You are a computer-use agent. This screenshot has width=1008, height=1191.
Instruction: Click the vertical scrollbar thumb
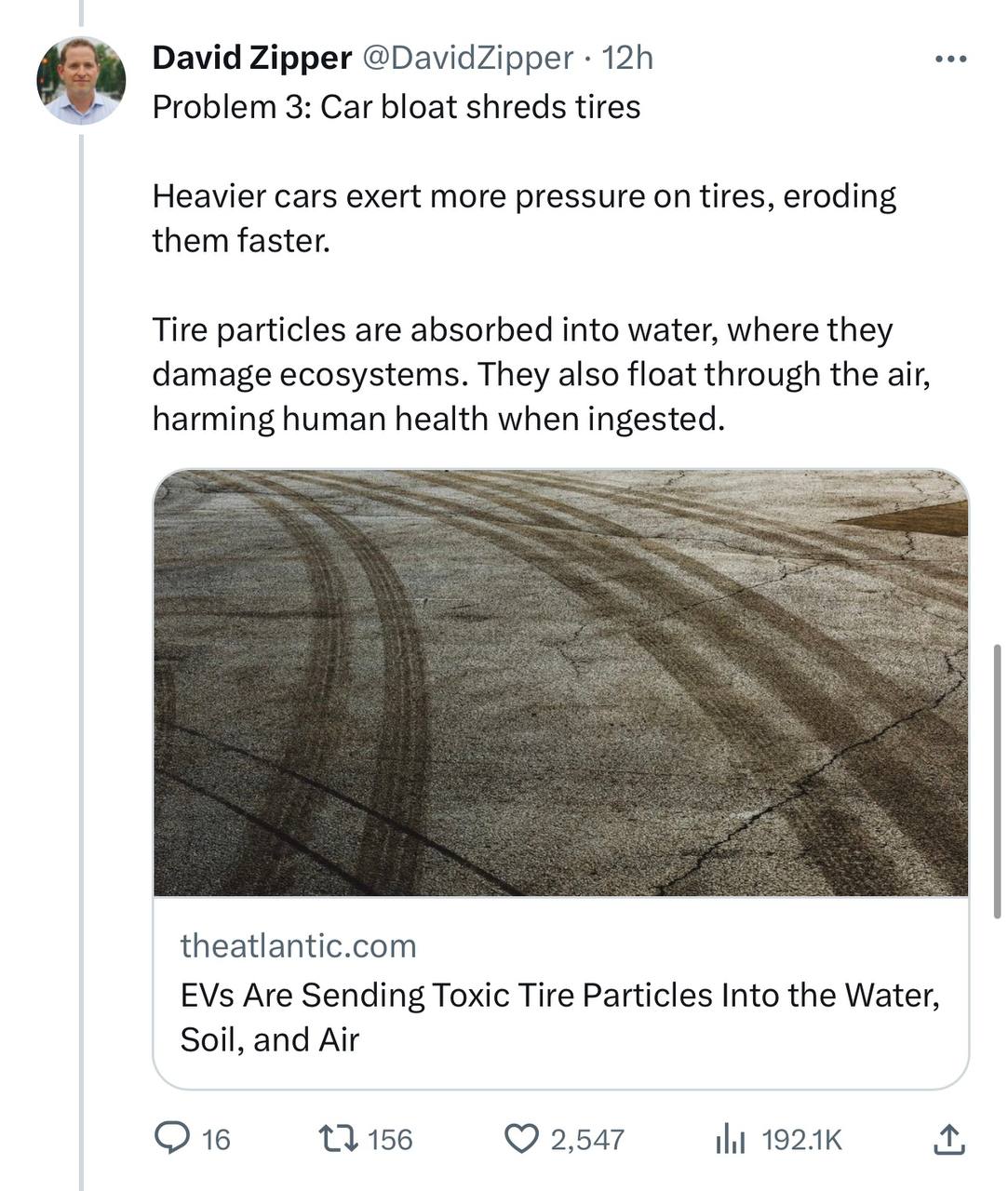(x=997, y=780)
